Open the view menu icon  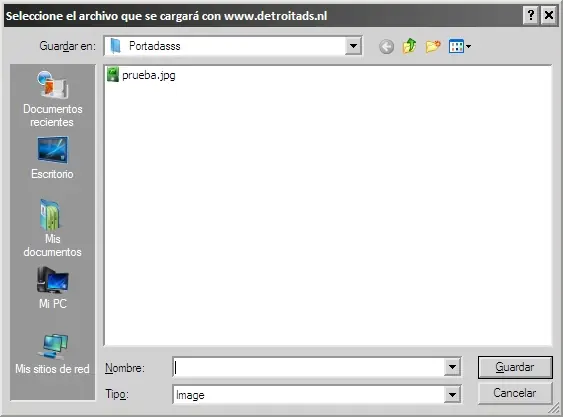tap(456, 46)
